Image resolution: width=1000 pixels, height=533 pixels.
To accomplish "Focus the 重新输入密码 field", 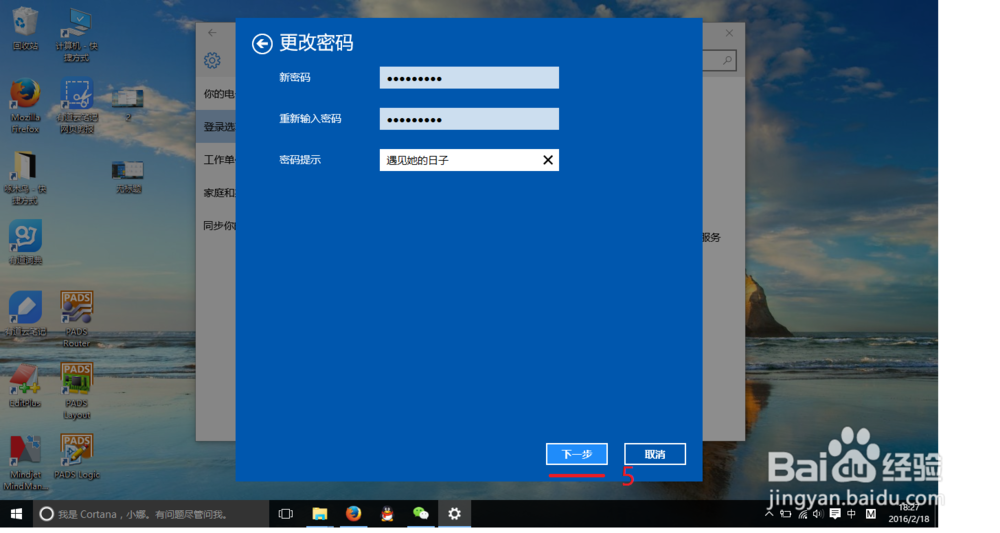I will (x=469, y=119).
